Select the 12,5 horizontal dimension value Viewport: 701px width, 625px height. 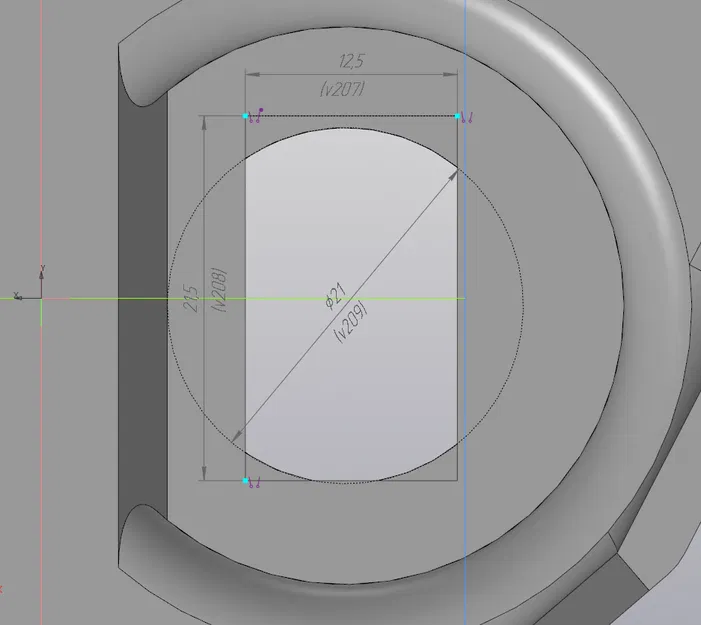352,61
